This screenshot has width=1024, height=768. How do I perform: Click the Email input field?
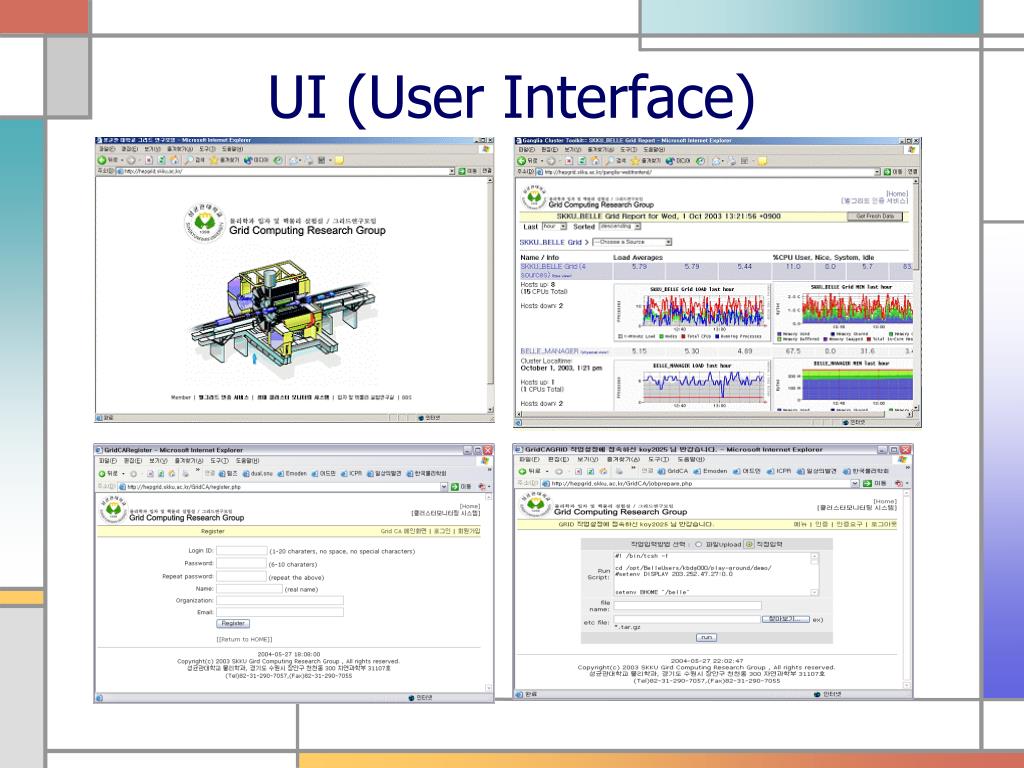point(280,612)
